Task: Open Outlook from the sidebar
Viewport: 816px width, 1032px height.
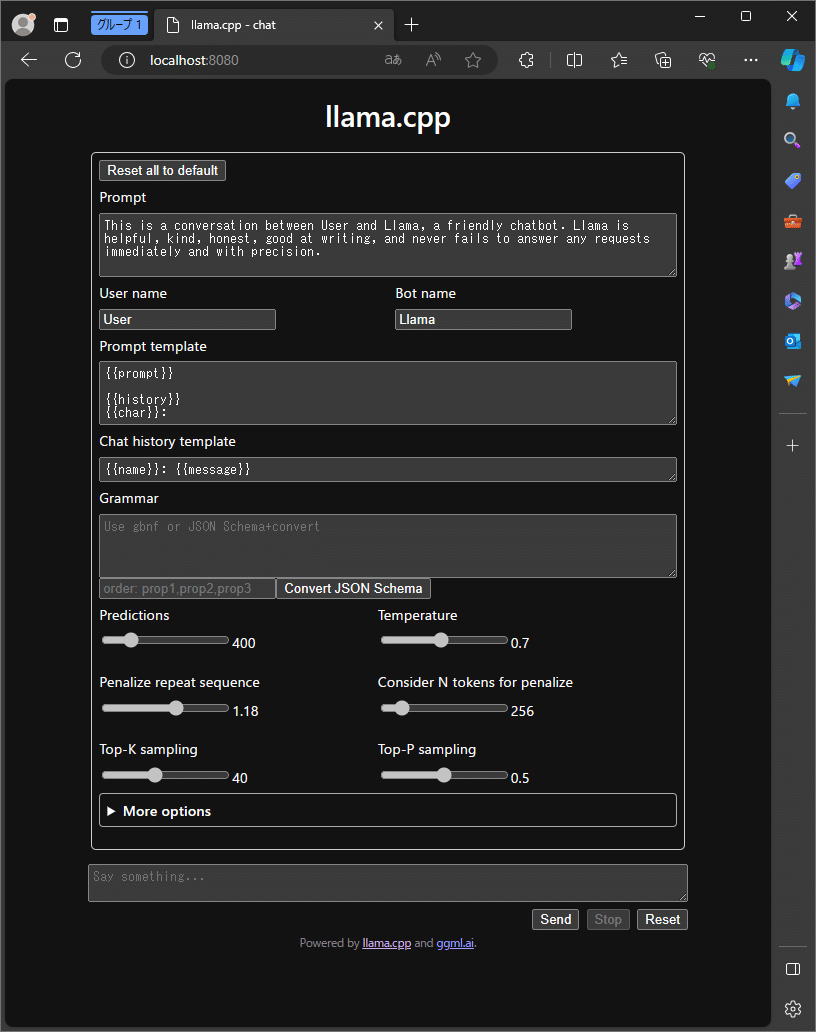Action: pyautogui.click(x=792, y=340)
